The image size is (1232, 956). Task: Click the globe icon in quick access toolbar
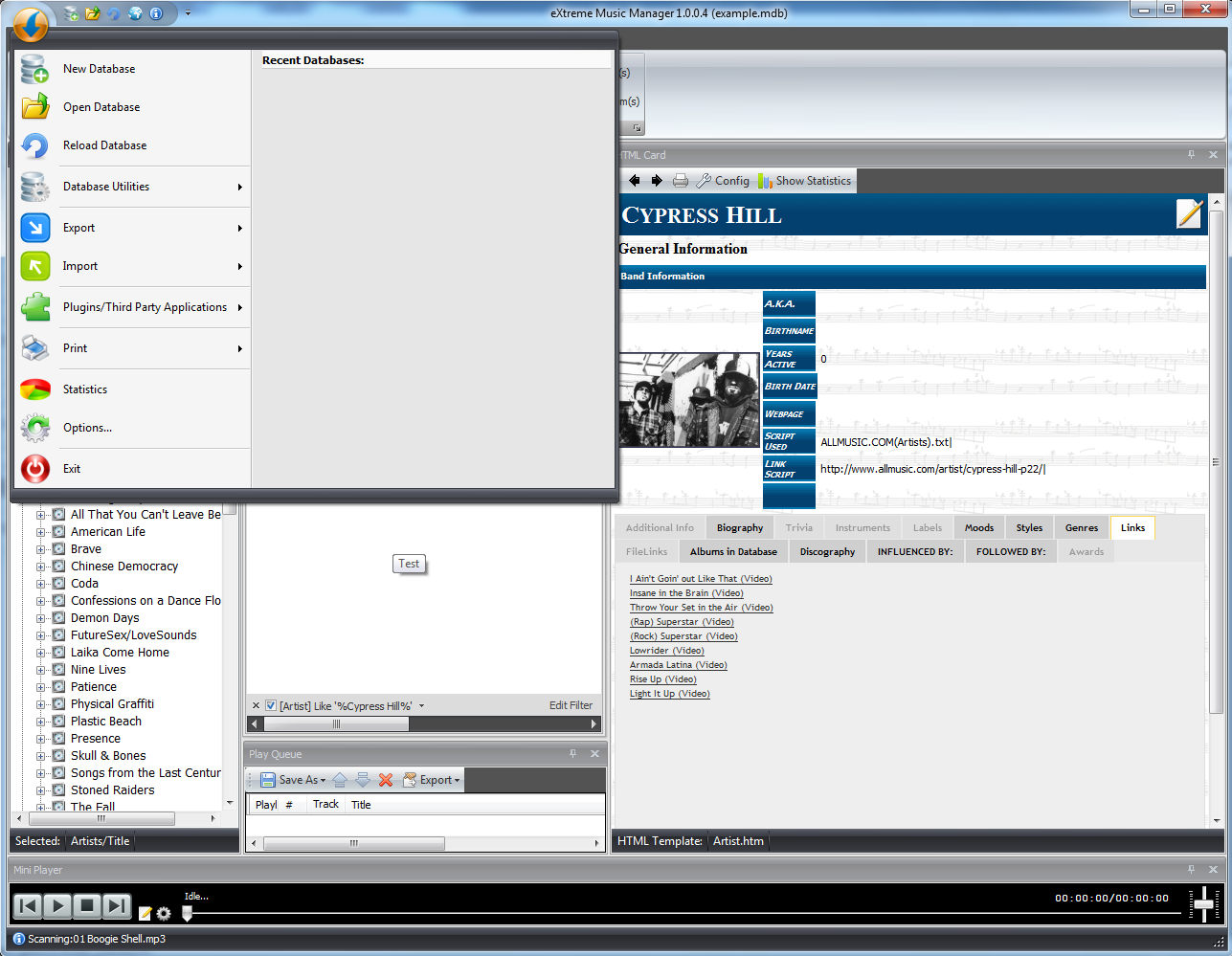tap(135, 13)
